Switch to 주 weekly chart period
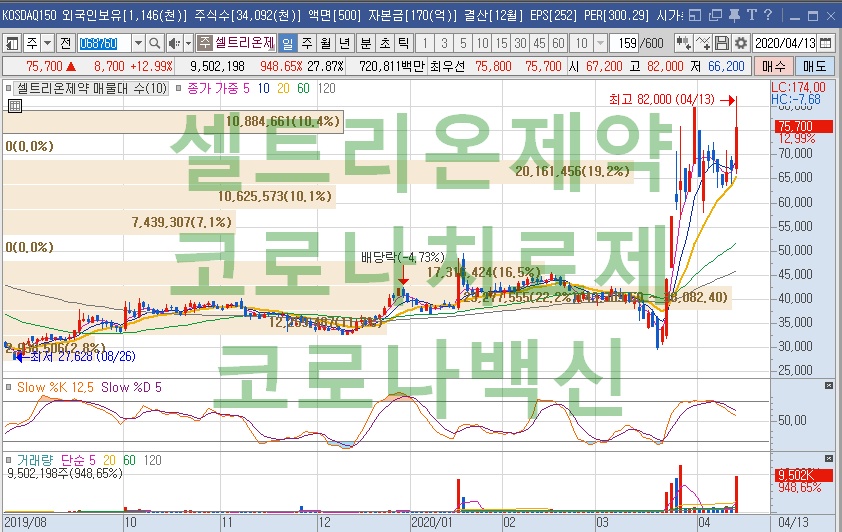842x532 pixels. (307, 43)
